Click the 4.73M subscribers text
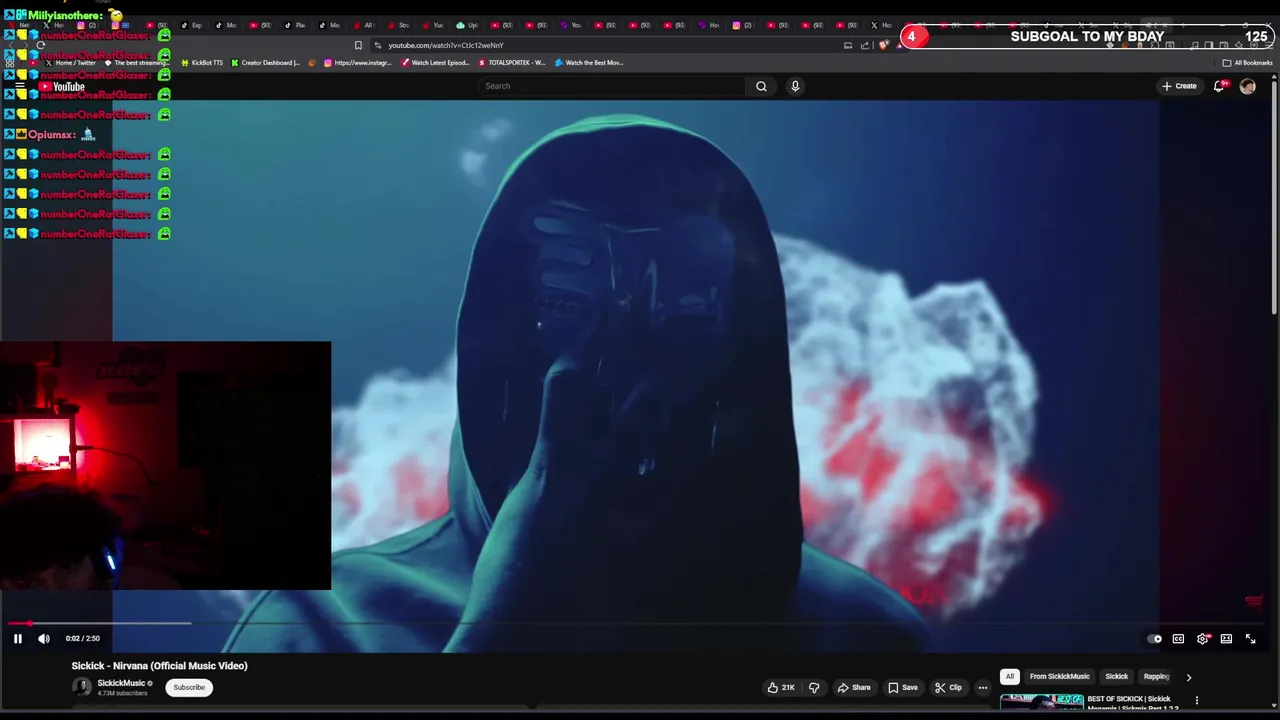Image resolution: width=1280 pixels, height=720 pixels. (122, 693)
